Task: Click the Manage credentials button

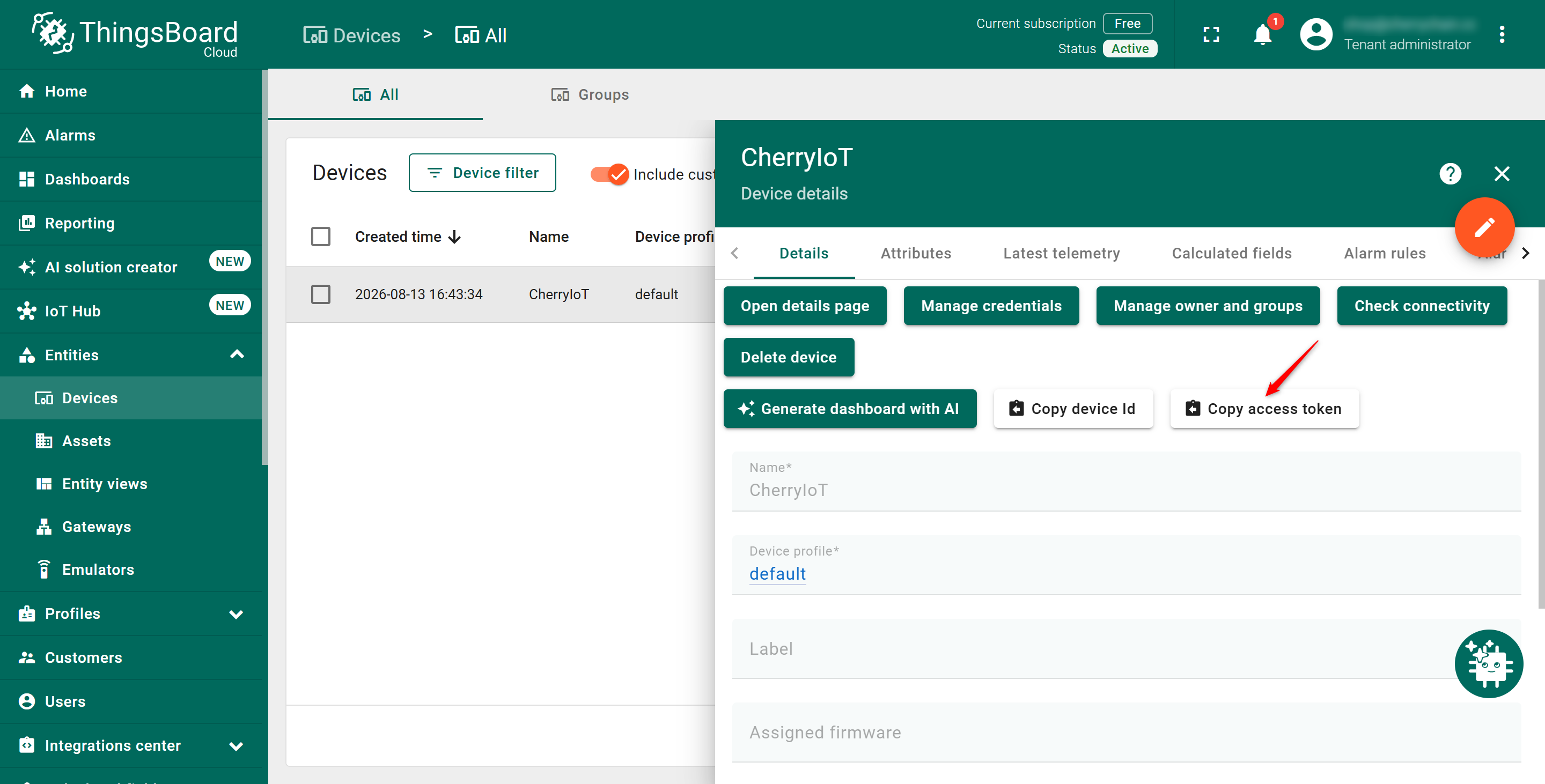Action: [x=991, y=306]
